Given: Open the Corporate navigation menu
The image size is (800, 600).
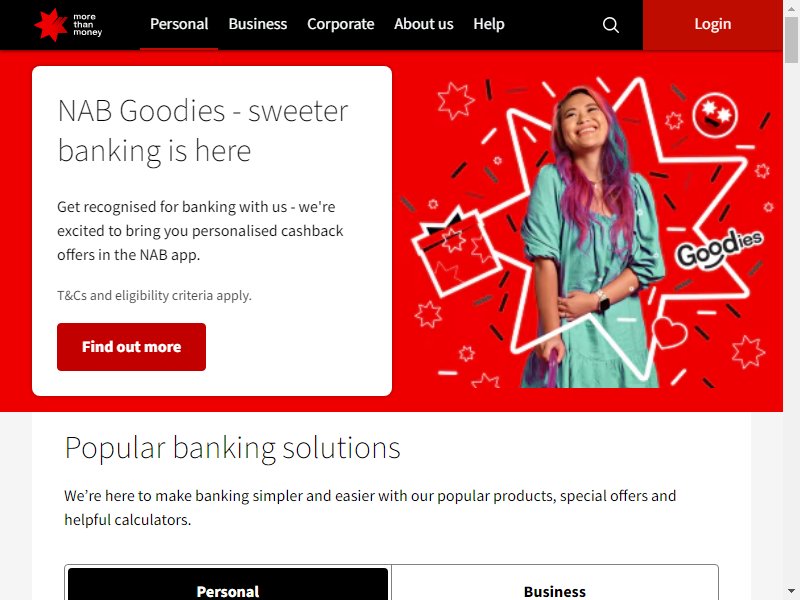Looking at the screenshot, I should pyautogui.click(x=341, y=24).
